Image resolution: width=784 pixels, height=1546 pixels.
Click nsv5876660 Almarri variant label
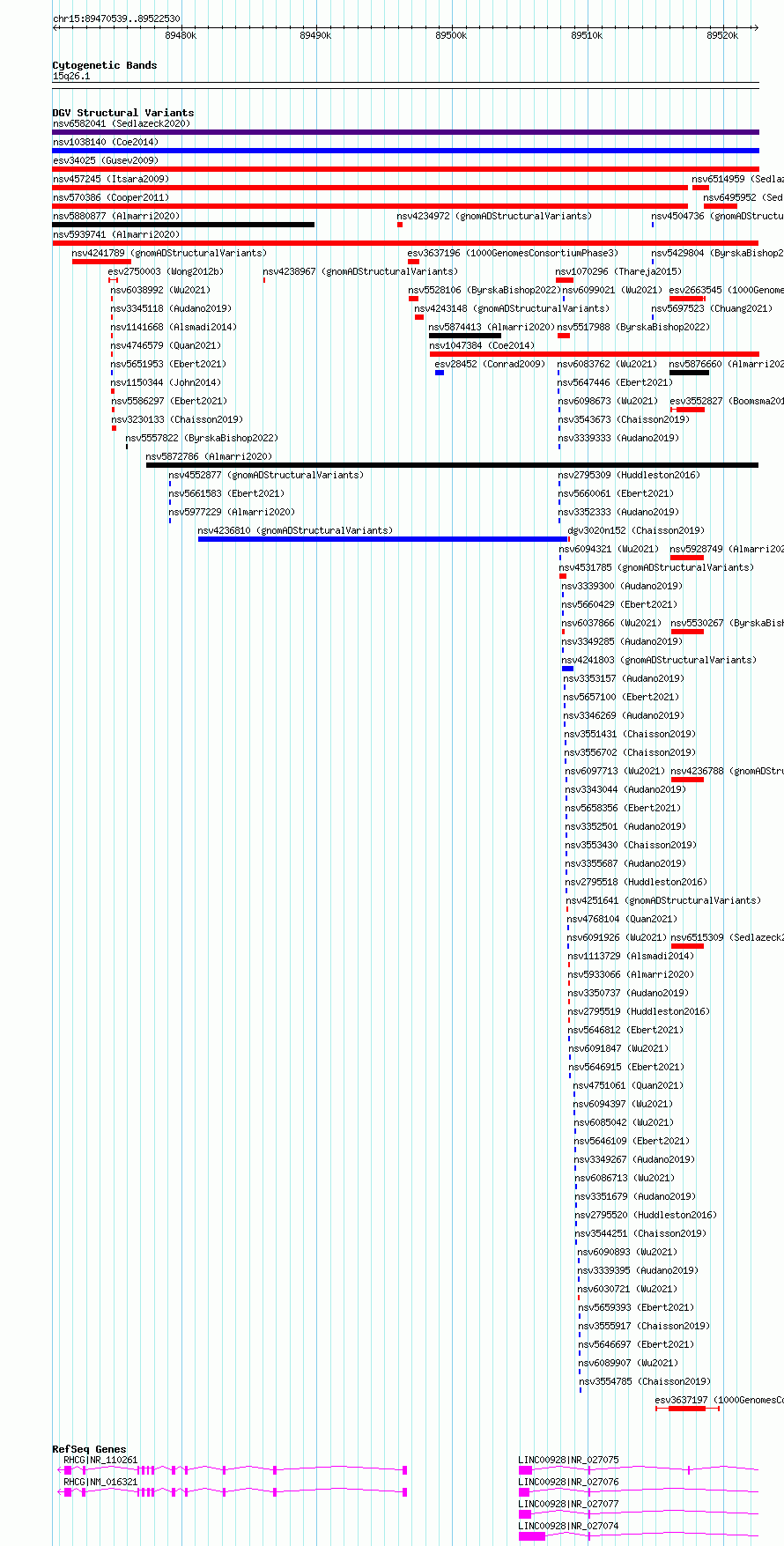click(x=727, y=364)
